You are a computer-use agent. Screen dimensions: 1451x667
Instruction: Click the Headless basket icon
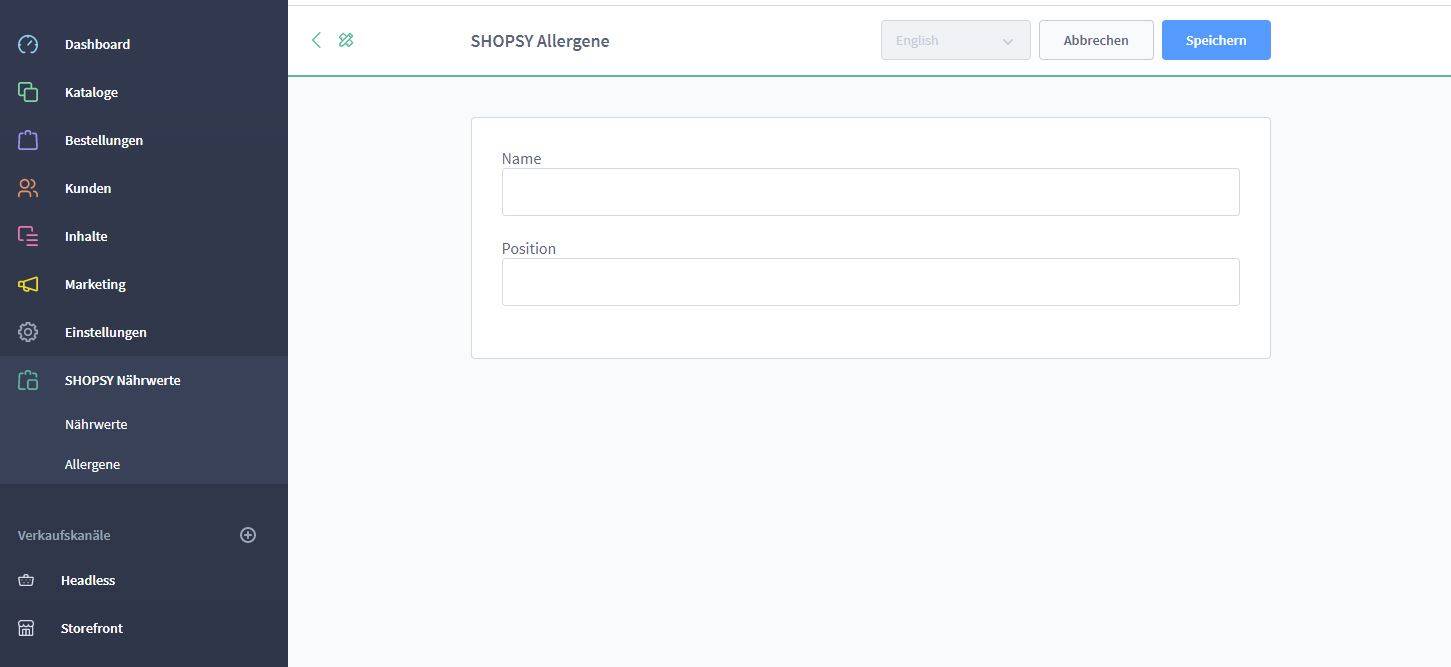coord(26,580)
